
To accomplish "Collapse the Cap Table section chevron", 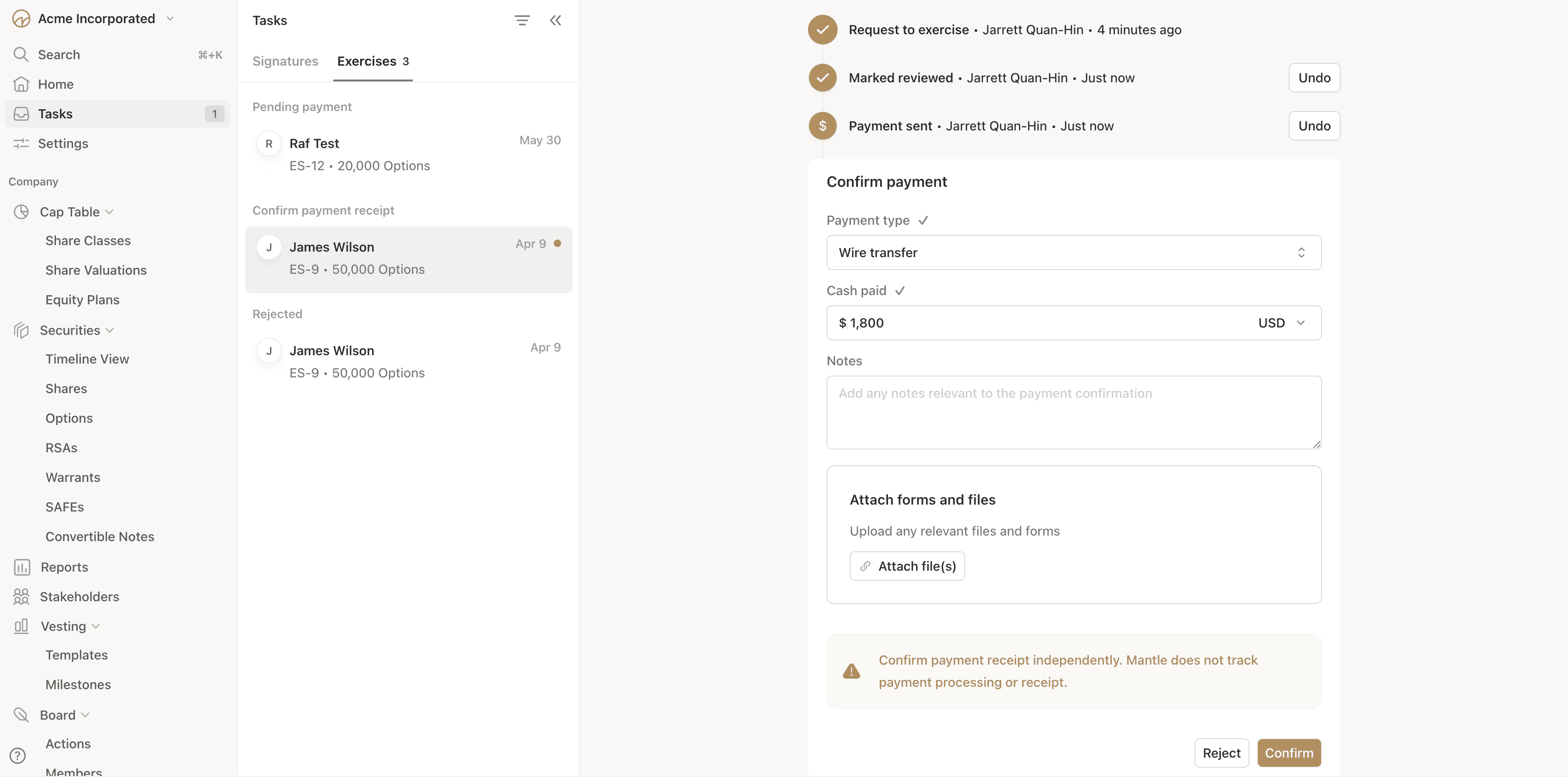I will pyautogui.click(x=110, y=212).
